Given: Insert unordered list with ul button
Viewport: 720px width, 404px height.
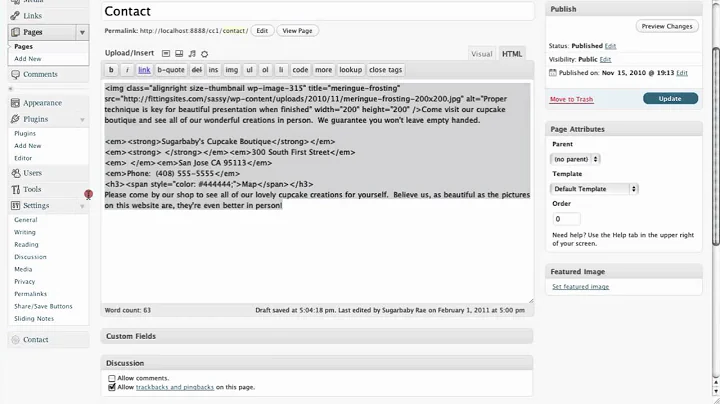Looking at the screenshot, I should coord(249,70).
